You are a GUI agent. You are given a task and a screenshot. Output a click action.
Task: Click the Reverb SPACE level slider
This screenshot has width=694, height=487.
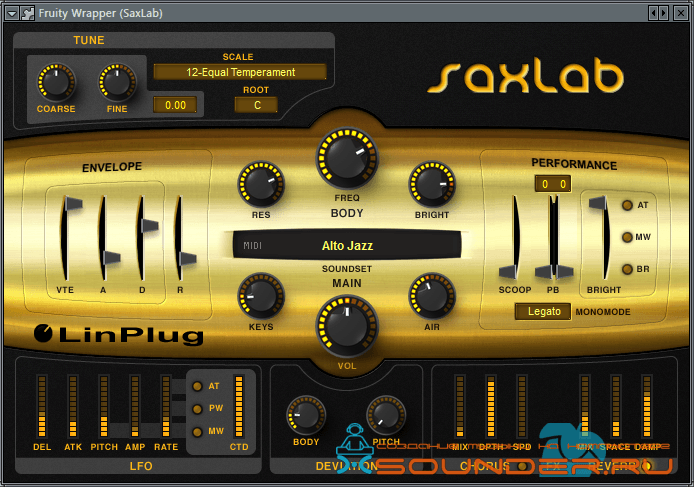(x=616, y=406)
